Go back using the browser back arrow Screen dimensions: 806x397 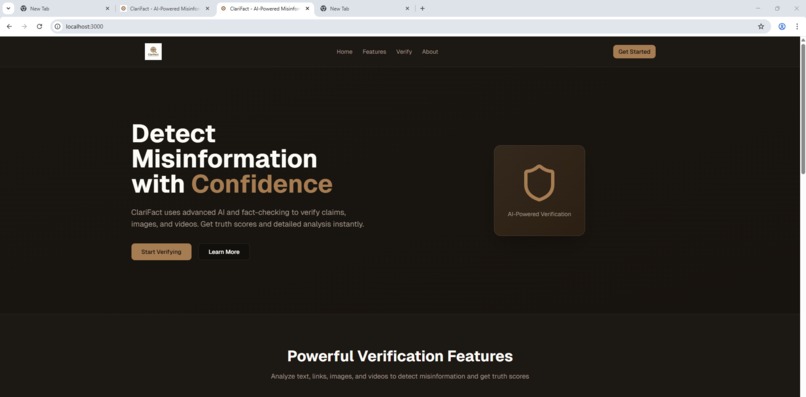(9, 26)
